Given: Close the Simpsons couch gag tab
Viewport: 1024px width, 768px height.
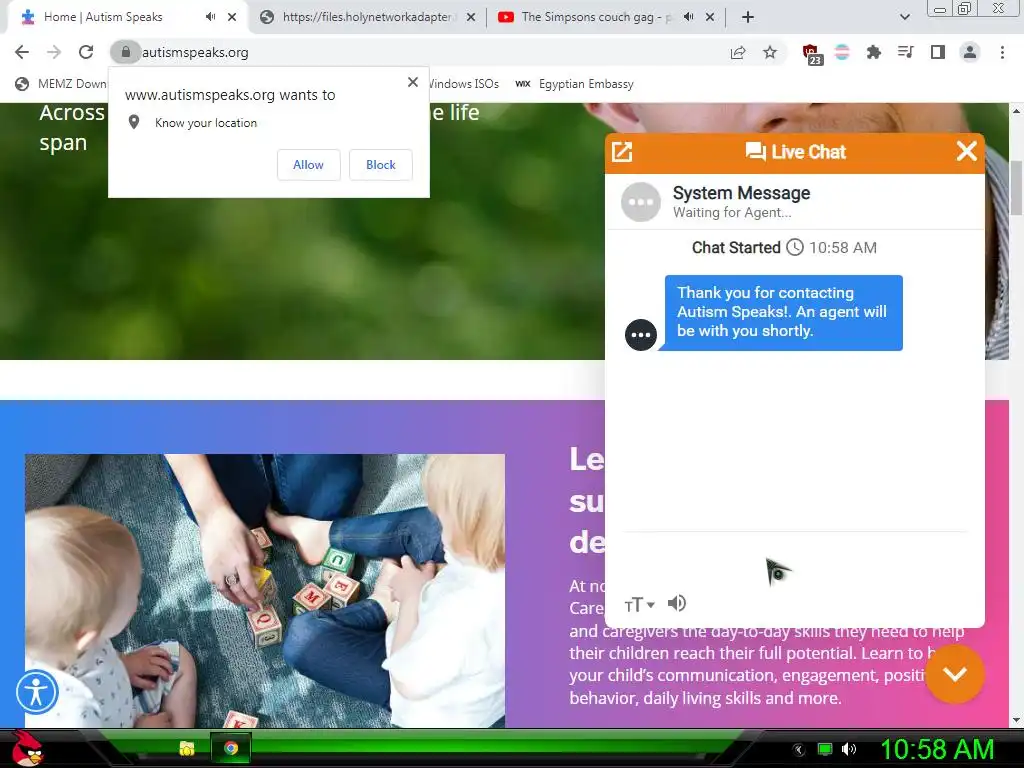Looking at the screenshot, I should pos(710,17).
